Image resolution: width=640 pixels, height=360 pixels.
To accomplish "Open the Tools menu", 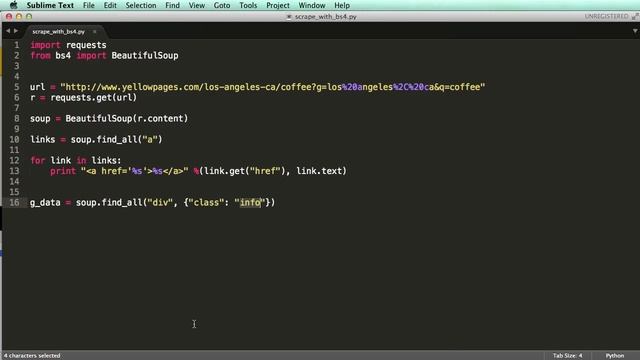I will point(248,5).
